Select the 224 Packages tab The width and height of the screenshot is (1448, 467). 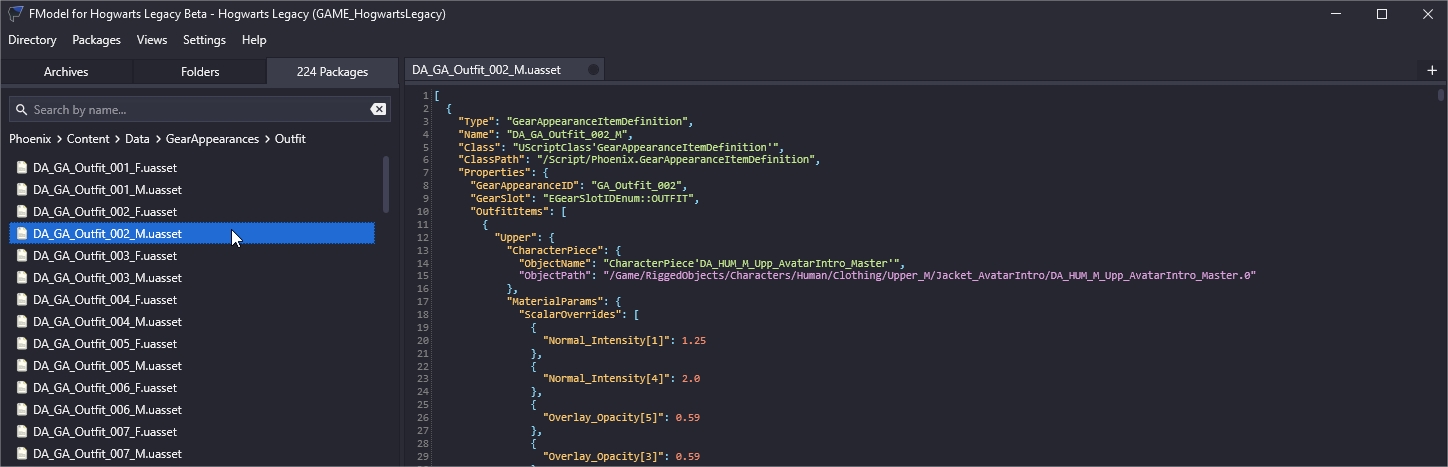332,72
